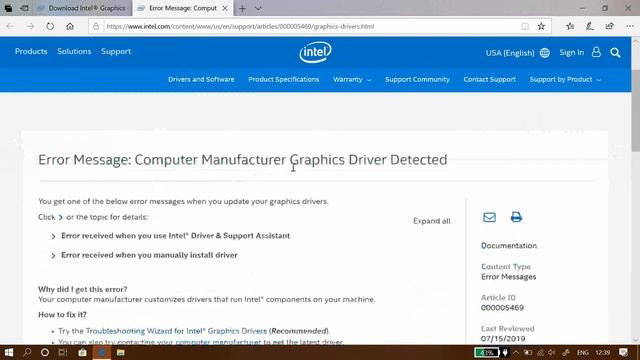Change region via USA (English) globe
The image size is (640, 360).
518,53
